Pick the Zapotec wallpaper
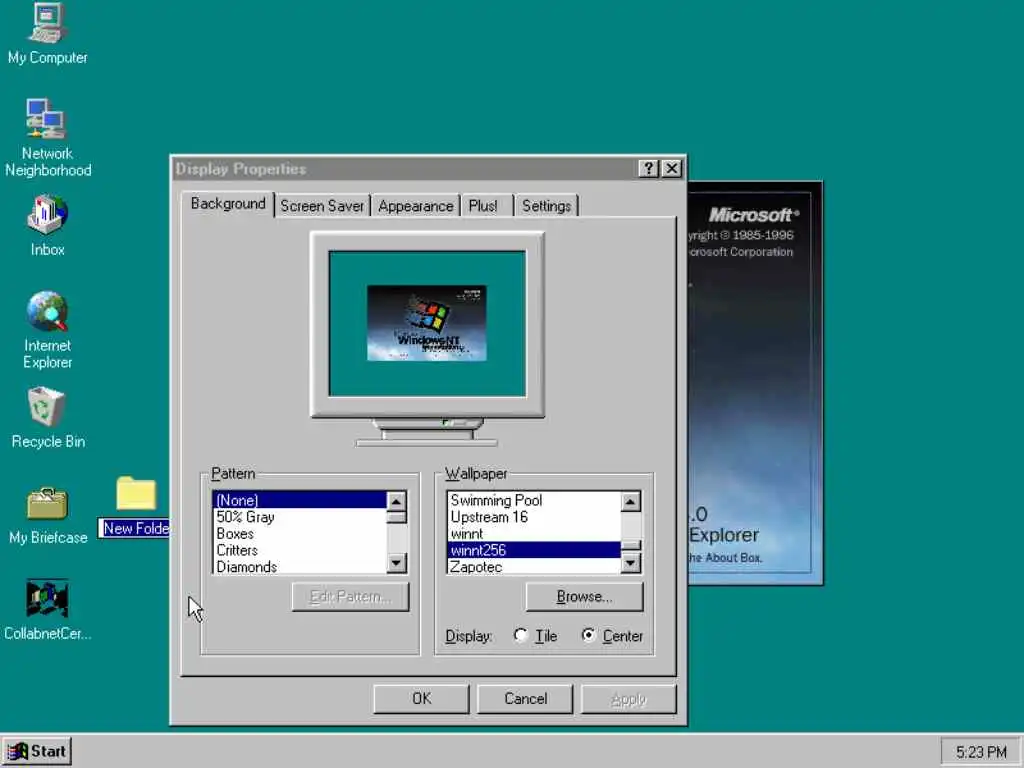 [x=534, y=567]
